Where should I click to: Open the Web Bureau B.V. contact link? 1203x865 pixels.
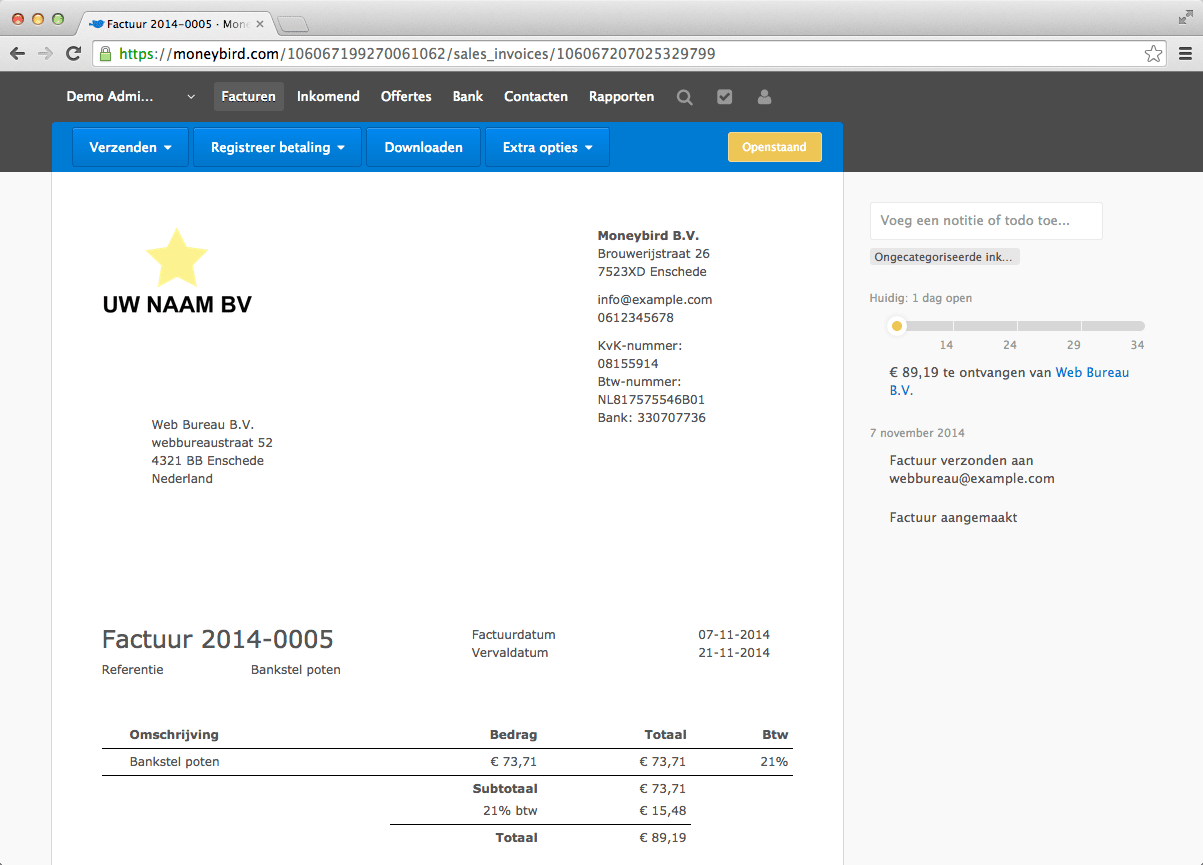[1092, 372]
